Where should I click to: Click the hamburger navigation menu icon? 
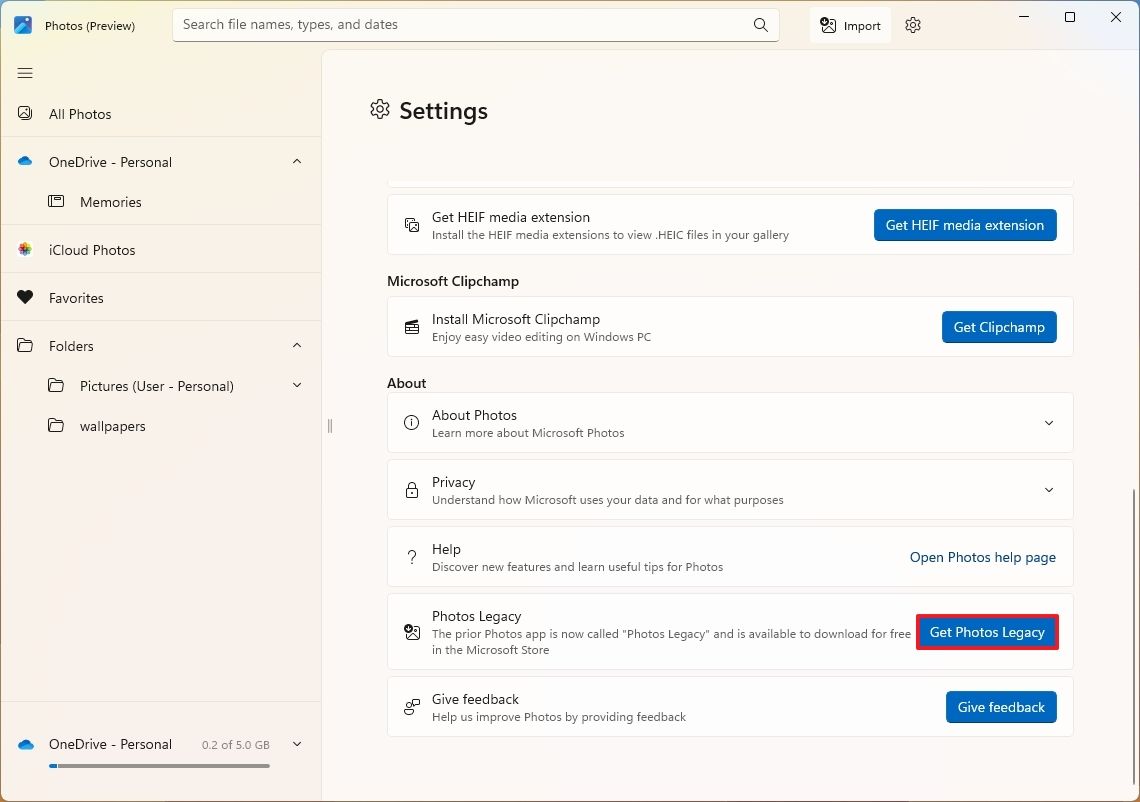coord(25,73)
